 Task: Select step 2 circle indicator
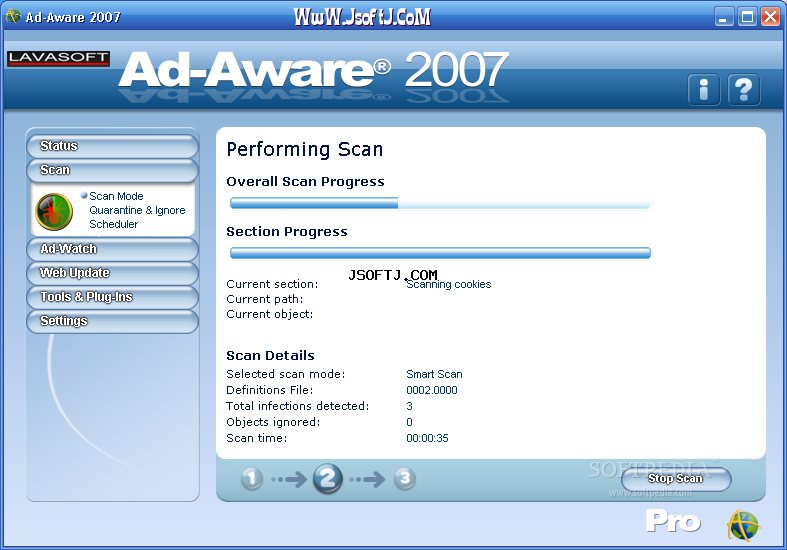point(328,478)
